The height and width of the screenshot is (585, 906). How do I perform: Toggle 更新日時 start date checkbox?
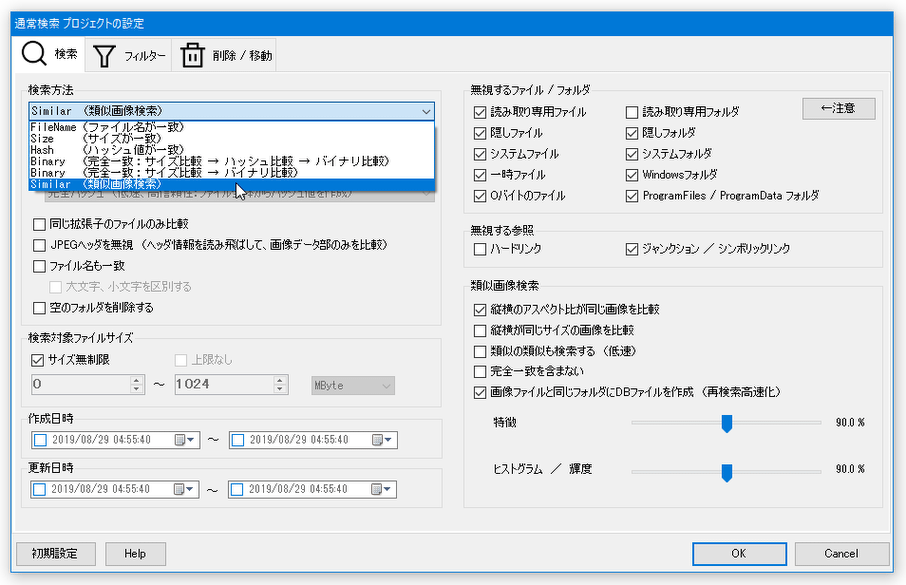coord(39,489)
